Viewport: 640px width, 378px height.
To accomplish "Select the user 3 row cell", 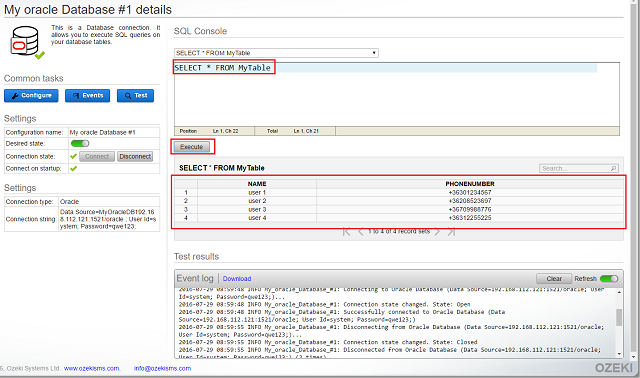I will click(x=257, y=209).
